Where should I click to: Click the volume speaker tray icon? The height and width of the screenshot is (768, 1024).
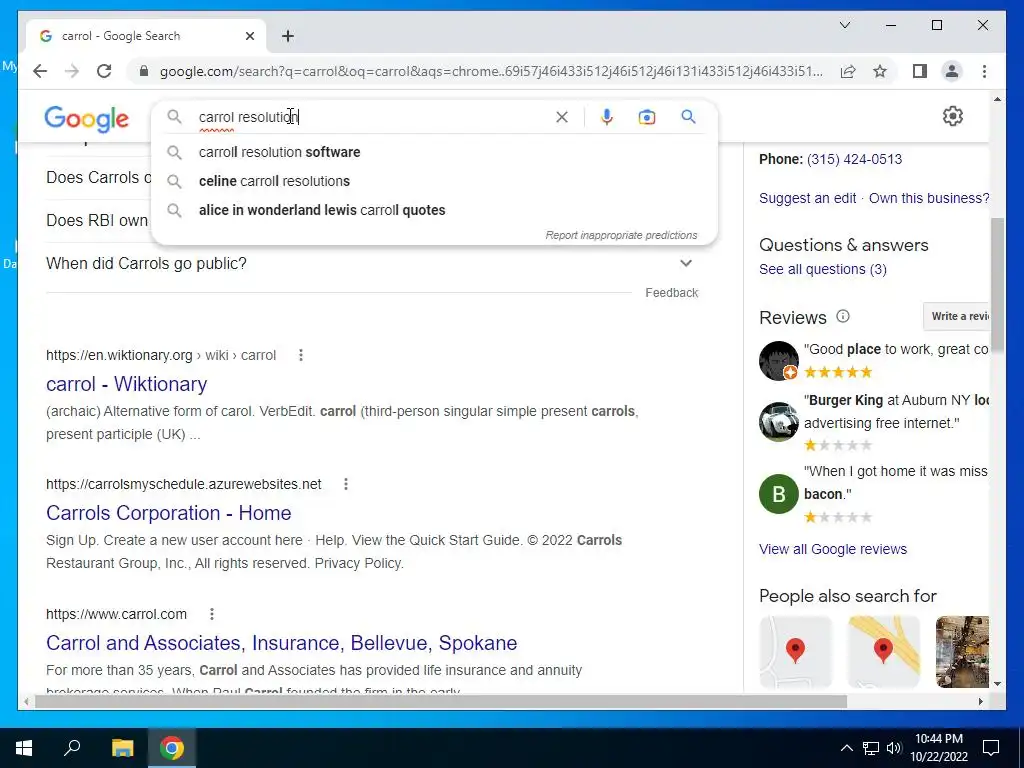[894, 748]
